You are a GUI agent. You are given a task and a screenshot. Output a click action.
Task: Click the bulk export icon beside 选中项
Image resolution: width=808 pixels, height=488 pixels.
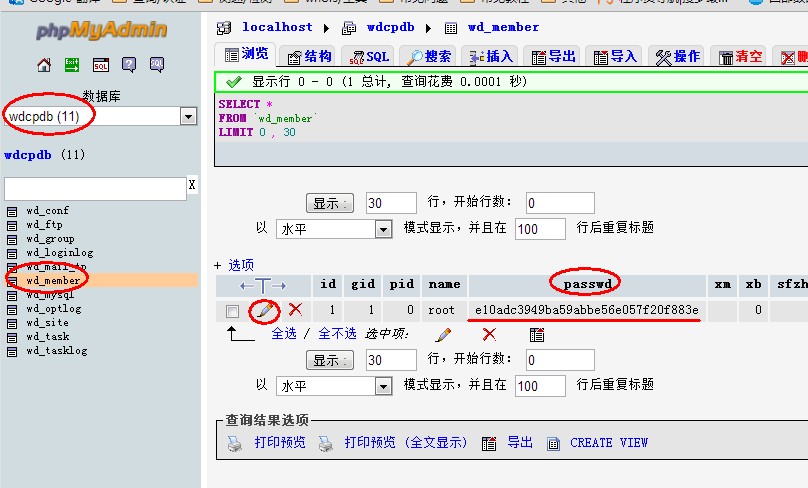coord(537,334)
